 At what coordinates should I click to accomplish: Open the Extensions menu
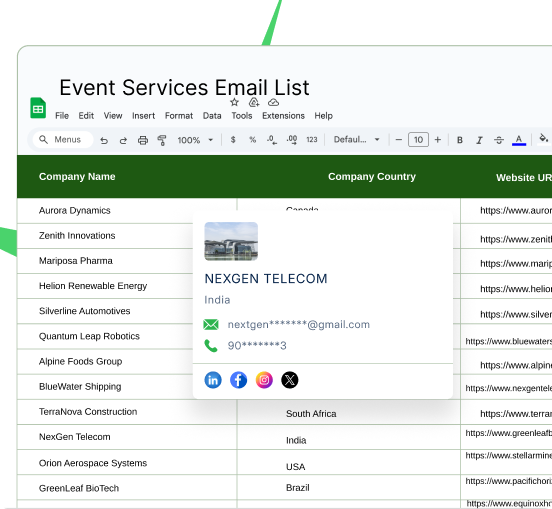(x=283, y=116)
